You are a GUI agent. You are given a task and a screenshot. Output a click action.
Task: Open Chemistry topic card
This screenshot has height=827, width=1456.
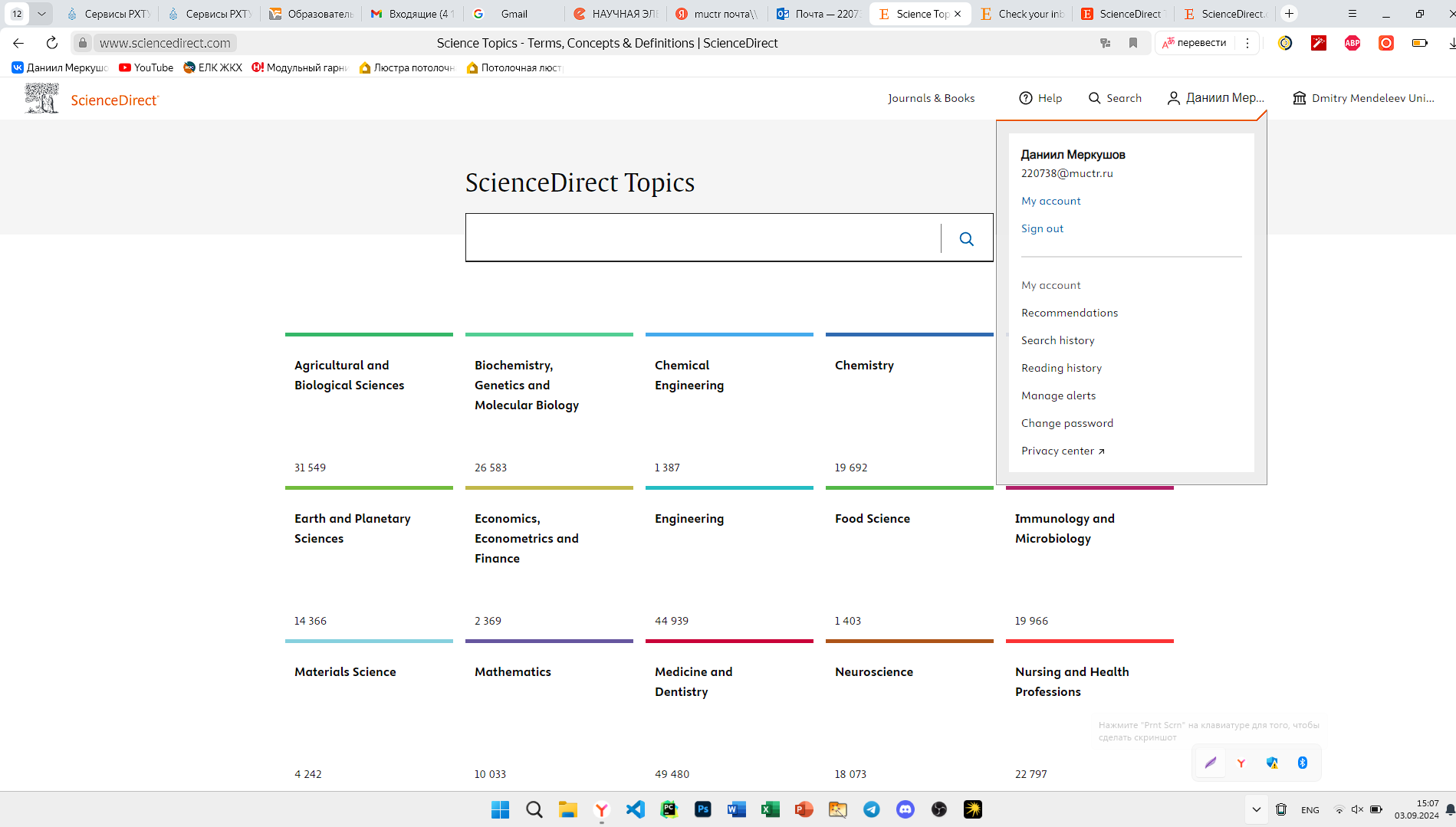point(909,406)
